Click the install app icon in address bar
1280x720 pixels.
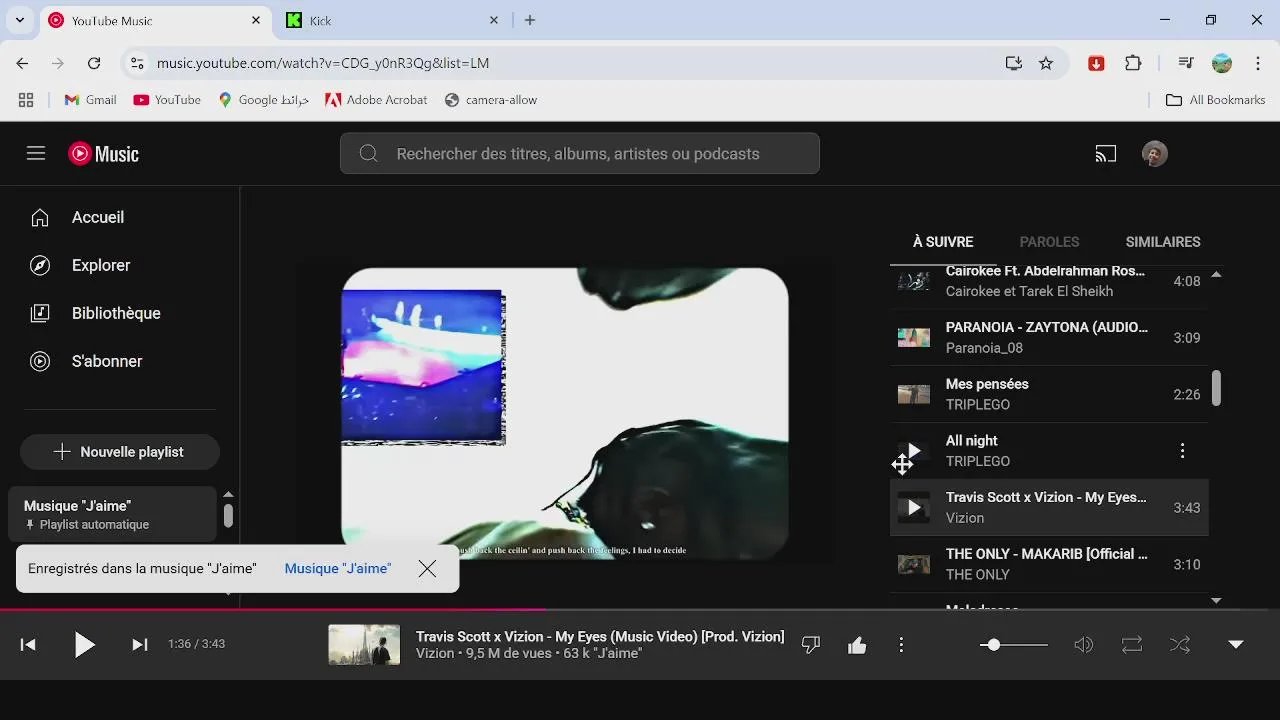tap(1014, 63)
